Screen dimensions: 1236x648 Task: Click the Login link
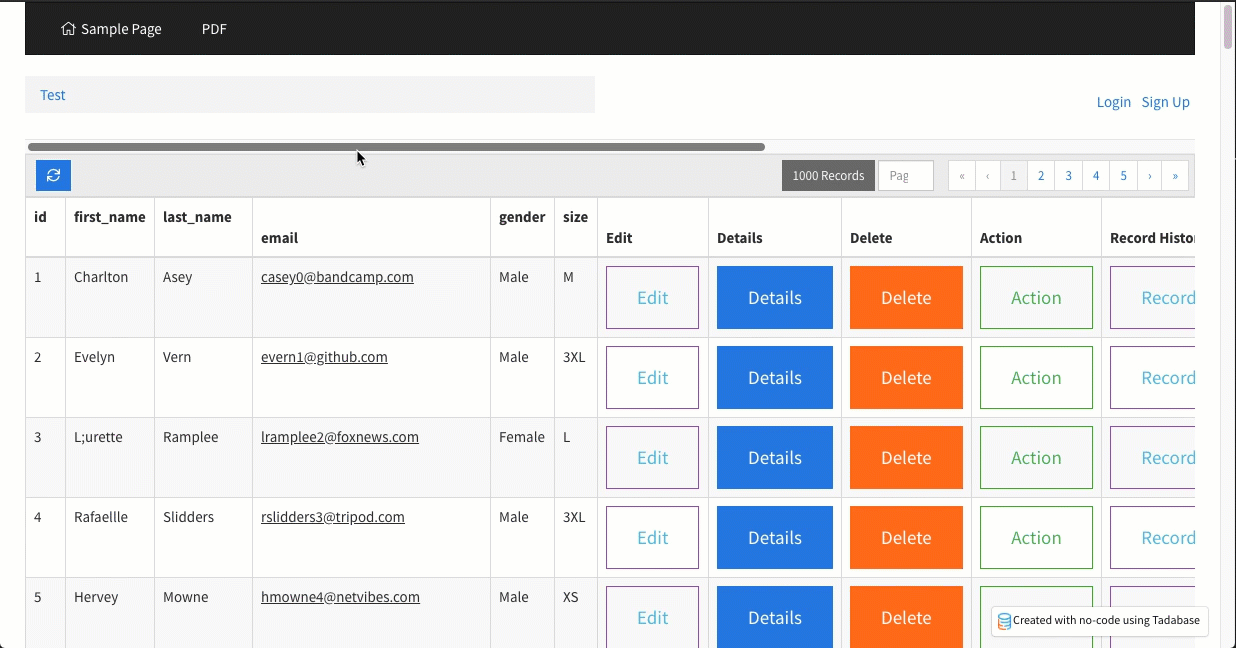pyautogui.click(x=1113, y=102)
